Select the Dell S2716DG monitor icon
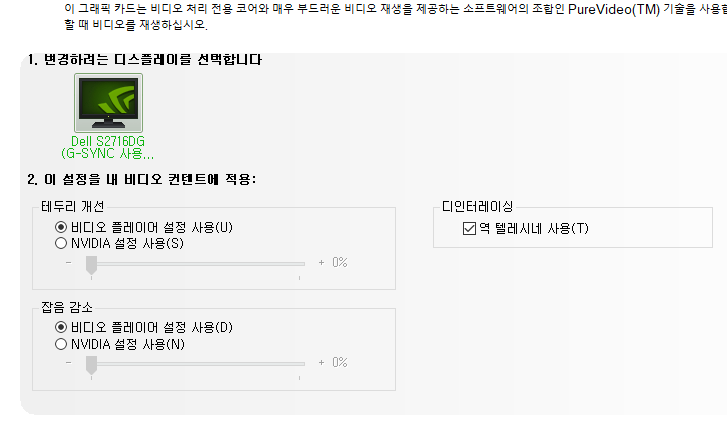This screenshot has width=727, height=424. (x=108, y=104)
